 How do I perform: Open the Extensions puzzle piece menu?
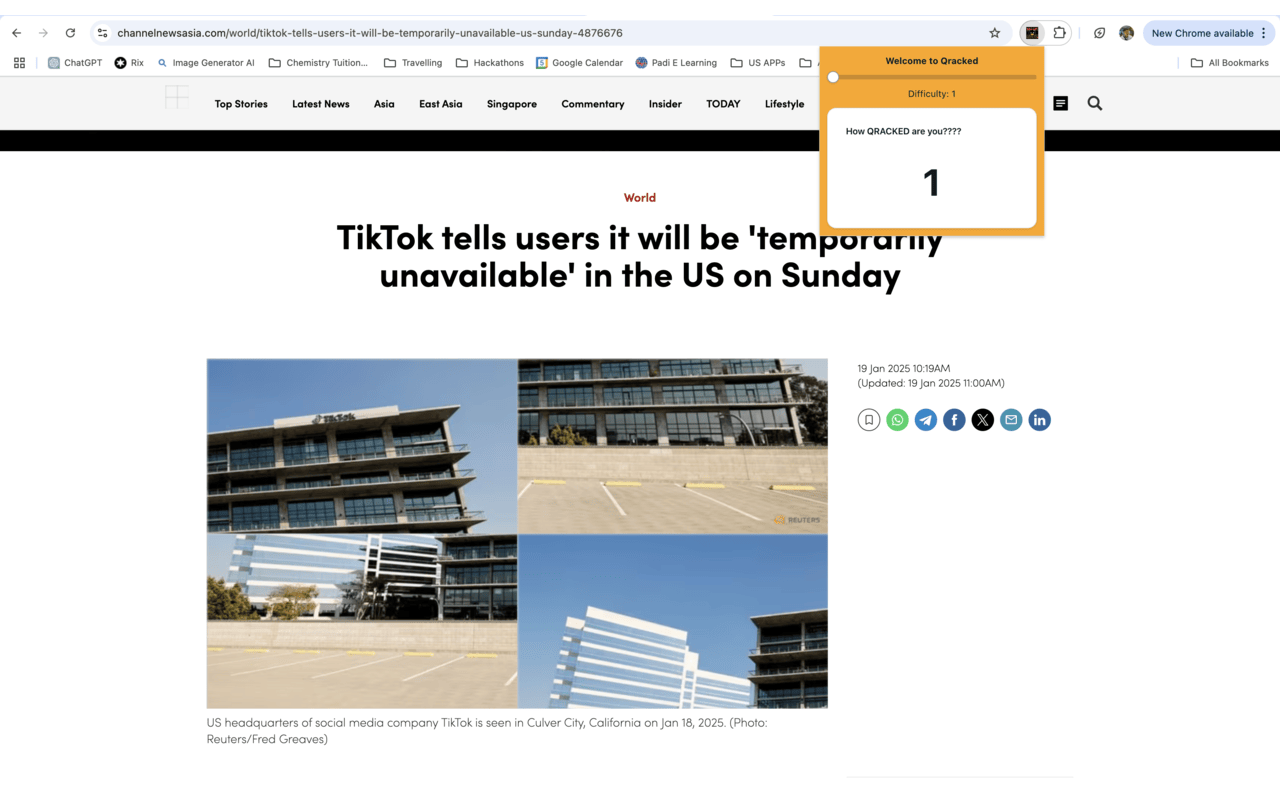[x=1060, y=33]
